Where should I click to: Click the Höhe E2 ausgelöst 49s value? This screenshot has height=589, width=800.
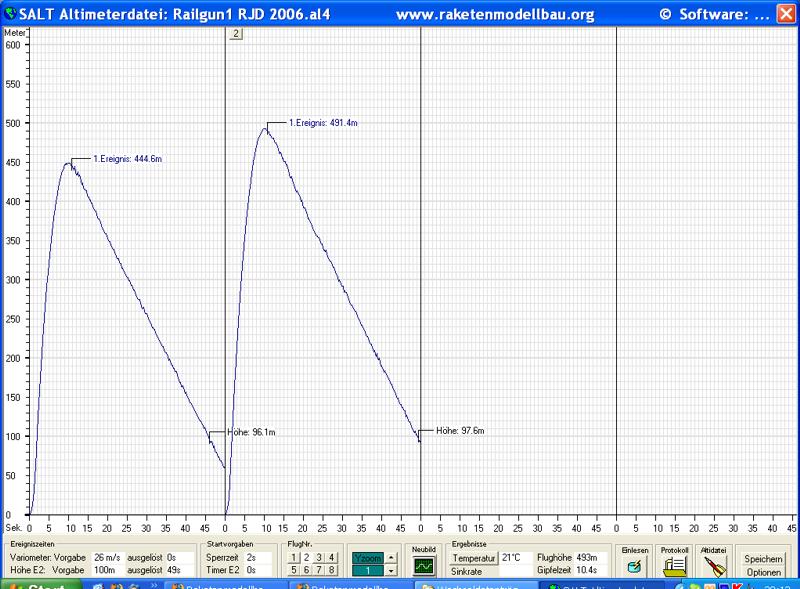[x=180, y=570]
